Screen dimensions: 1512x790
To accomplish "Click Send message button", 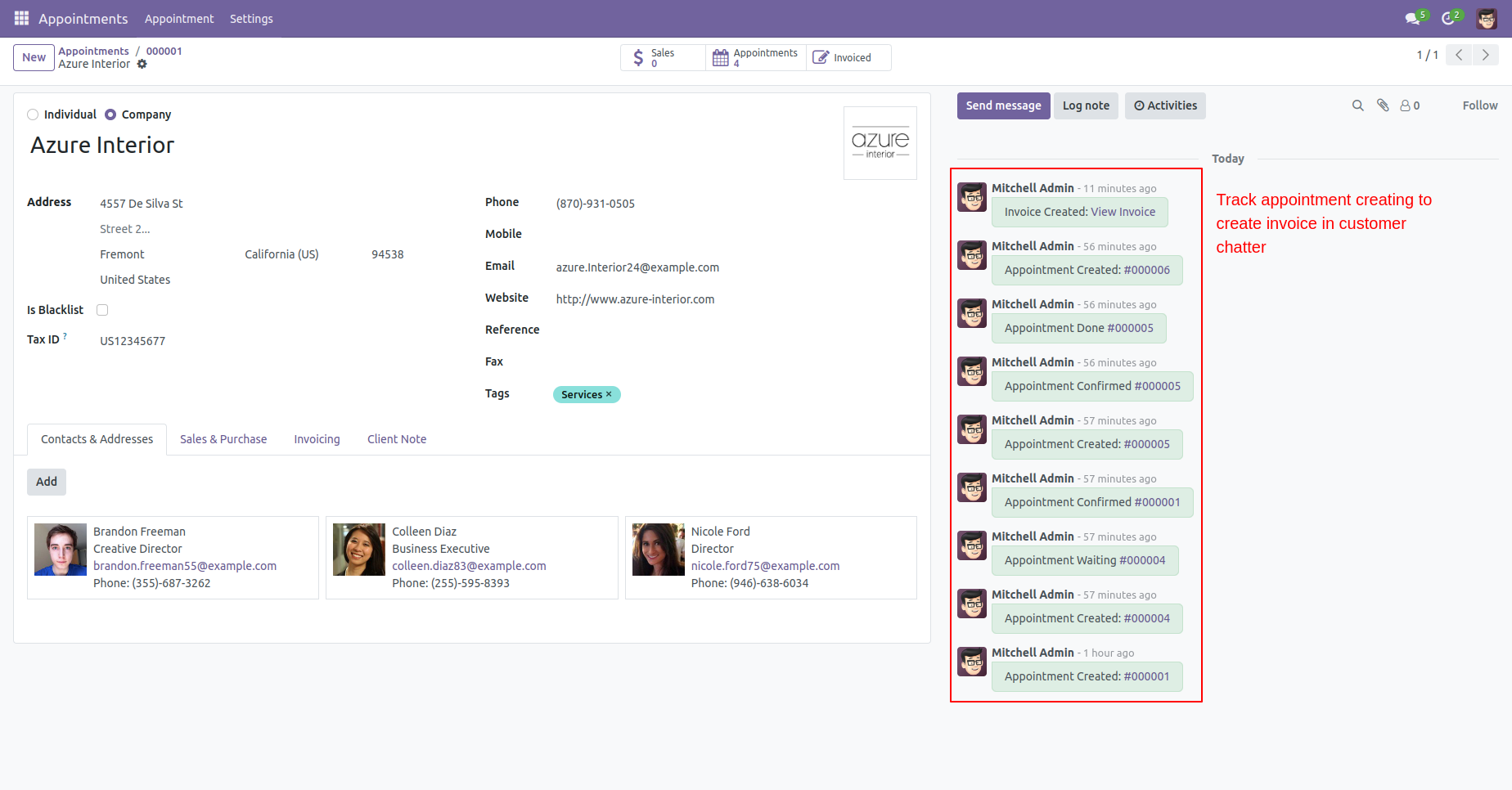I will pos(1003,105).
